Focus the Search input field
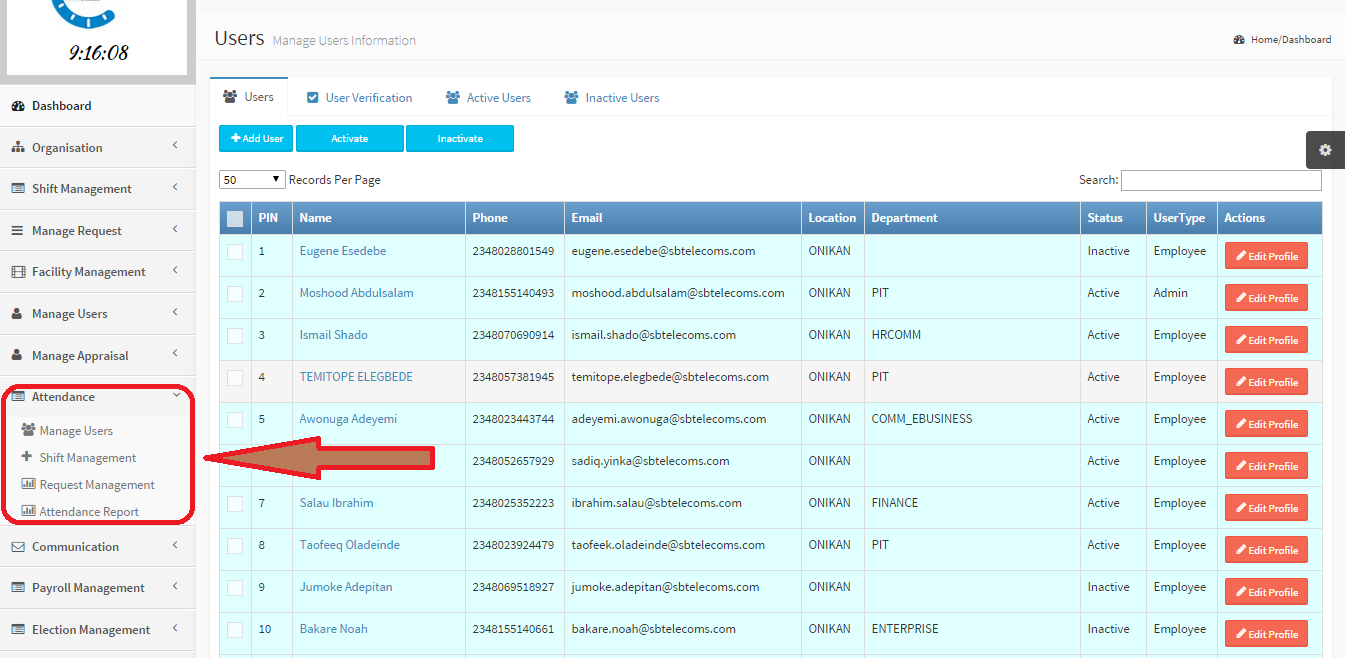1345x658 pixels. (x=1220, y=181)
